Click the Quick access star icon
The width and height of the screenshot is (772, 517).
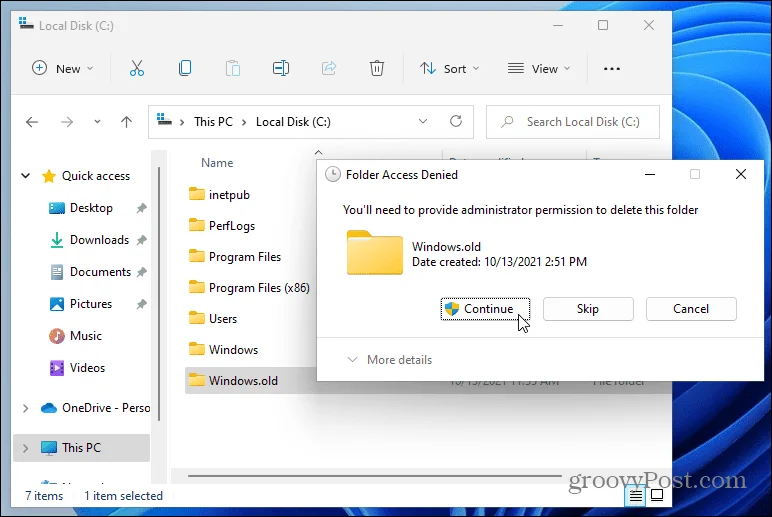click(x=49, y=176)
